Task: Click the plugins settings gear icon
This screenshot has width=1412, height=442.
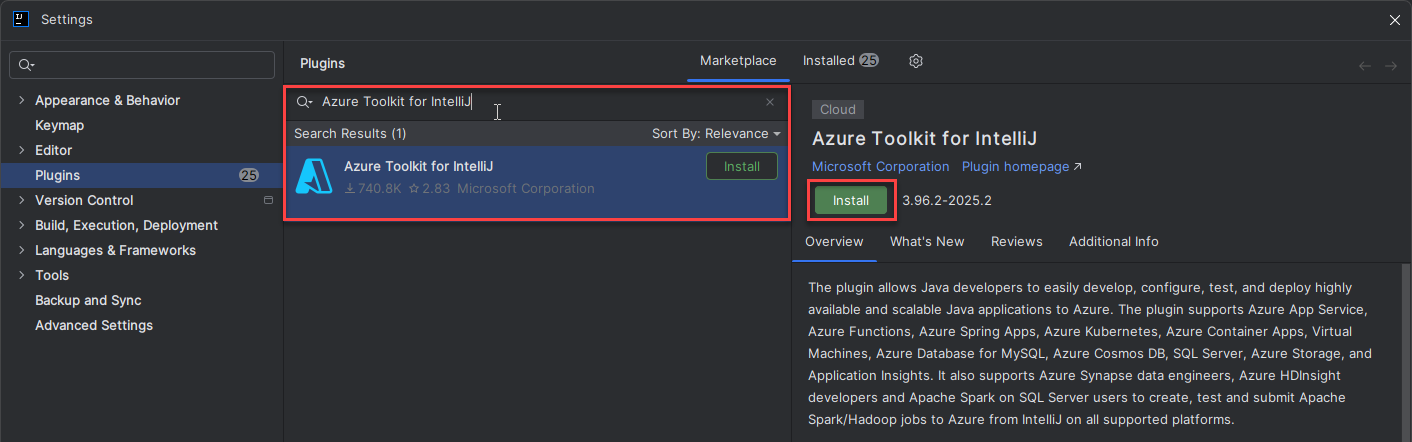Action: coord(915,61)
